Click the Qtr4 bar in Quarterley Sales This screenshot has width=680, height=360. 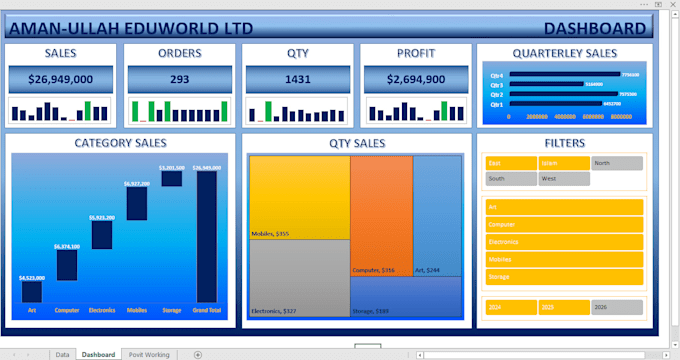pyautogui.click(x=565, y=75)
